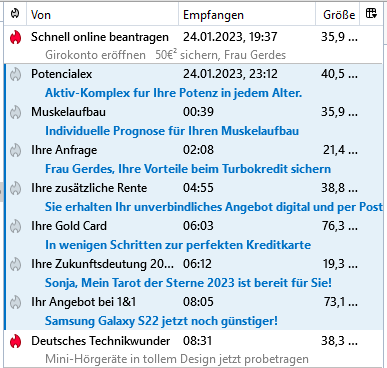Open subject Samsung Galaxy S22 jetzt noch günstiger

tap(161, 321)
